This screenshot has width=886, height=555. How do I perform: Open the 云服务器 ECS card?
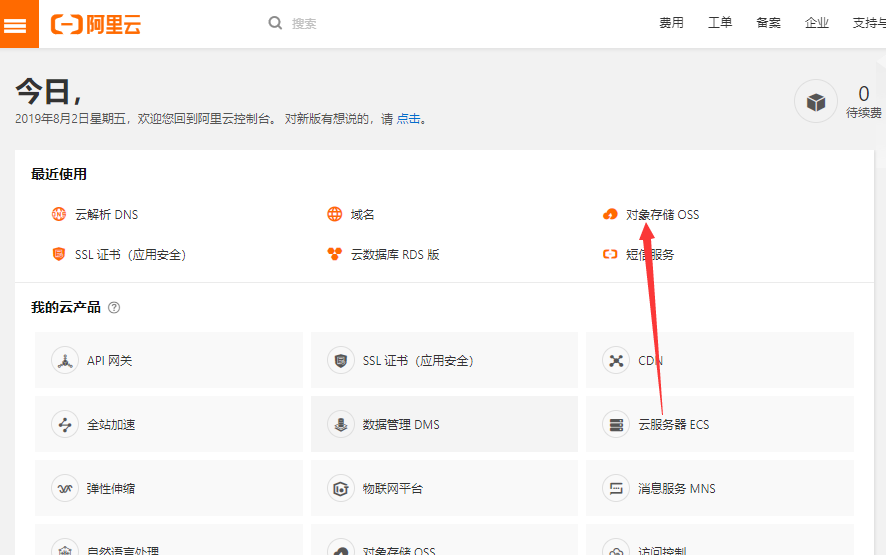(720, 424)
